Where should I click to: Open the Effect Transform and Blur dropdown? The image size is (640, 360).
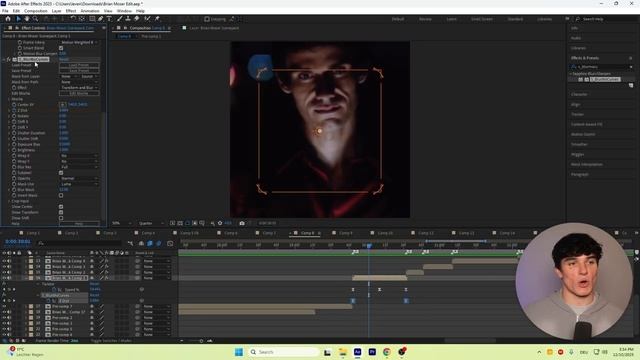(79, 87)
